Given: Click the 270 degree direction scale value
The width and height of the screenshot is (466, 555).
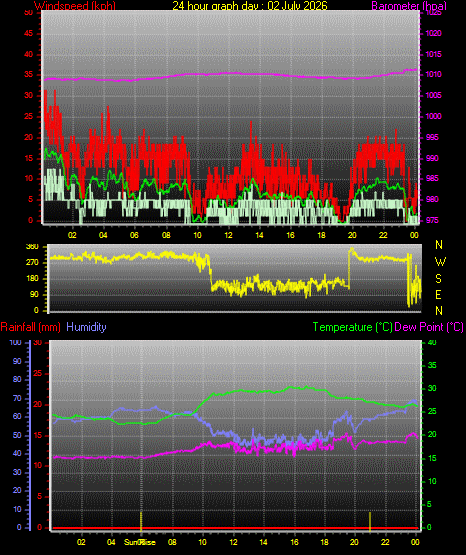Looking at the screenshot, I should coord(32,263).
